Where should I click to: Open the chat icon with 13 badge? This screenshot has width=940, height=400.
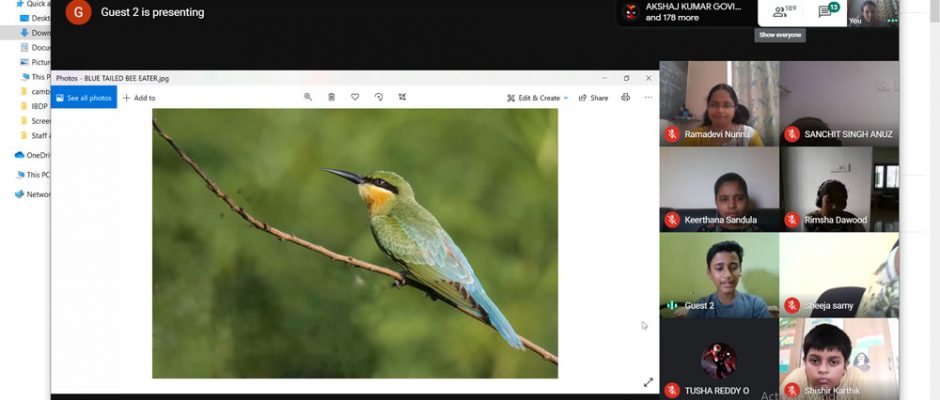829,10
